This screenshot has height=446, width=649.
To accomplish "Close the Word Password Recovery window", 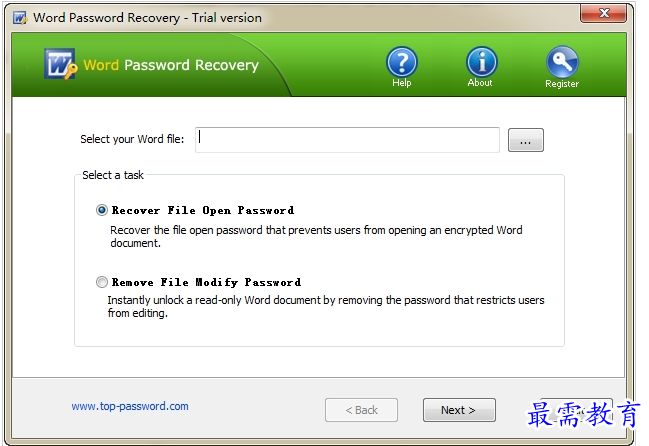I will coord(603,13).
